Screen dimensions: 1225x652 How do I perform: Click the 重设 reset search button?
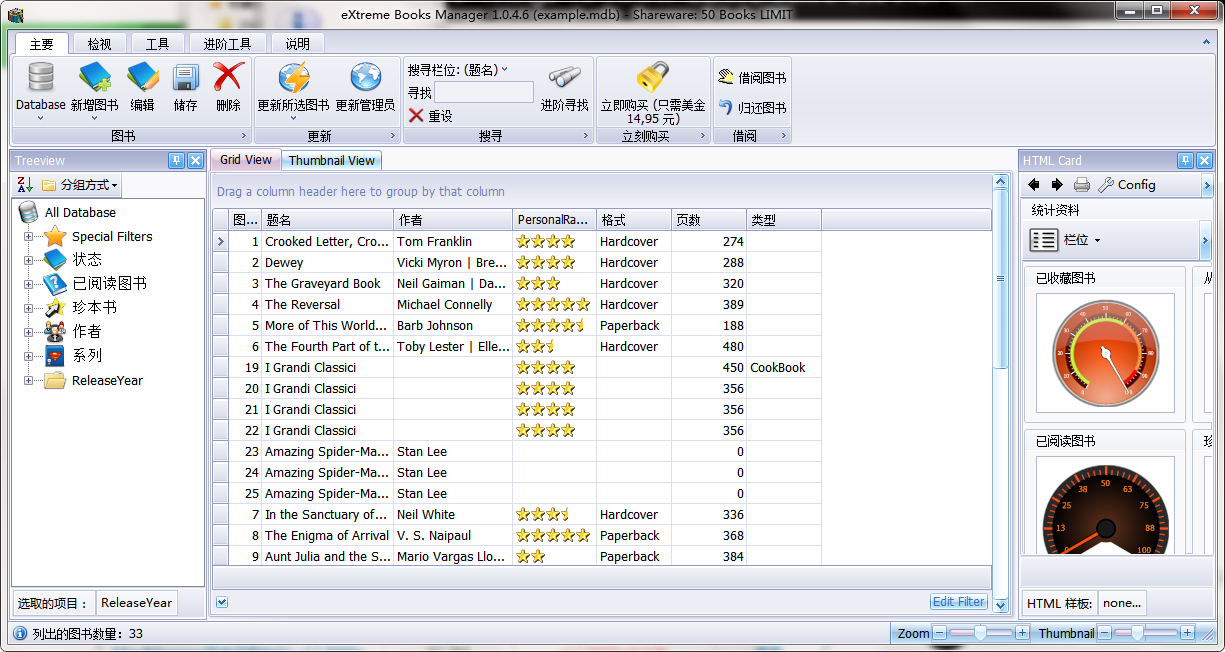431,116
